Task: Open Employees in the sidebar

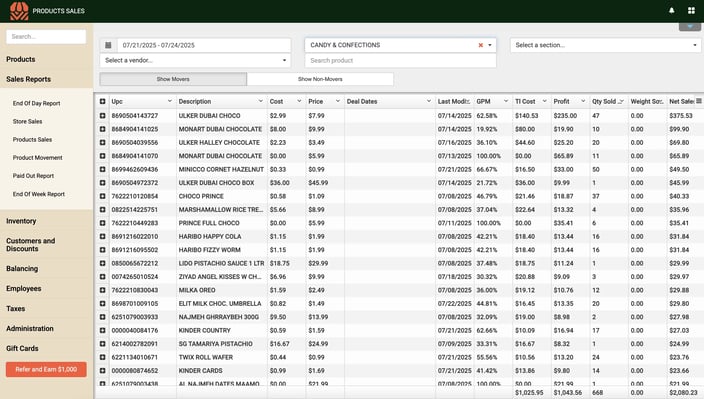Action: [x=24, y=289]
